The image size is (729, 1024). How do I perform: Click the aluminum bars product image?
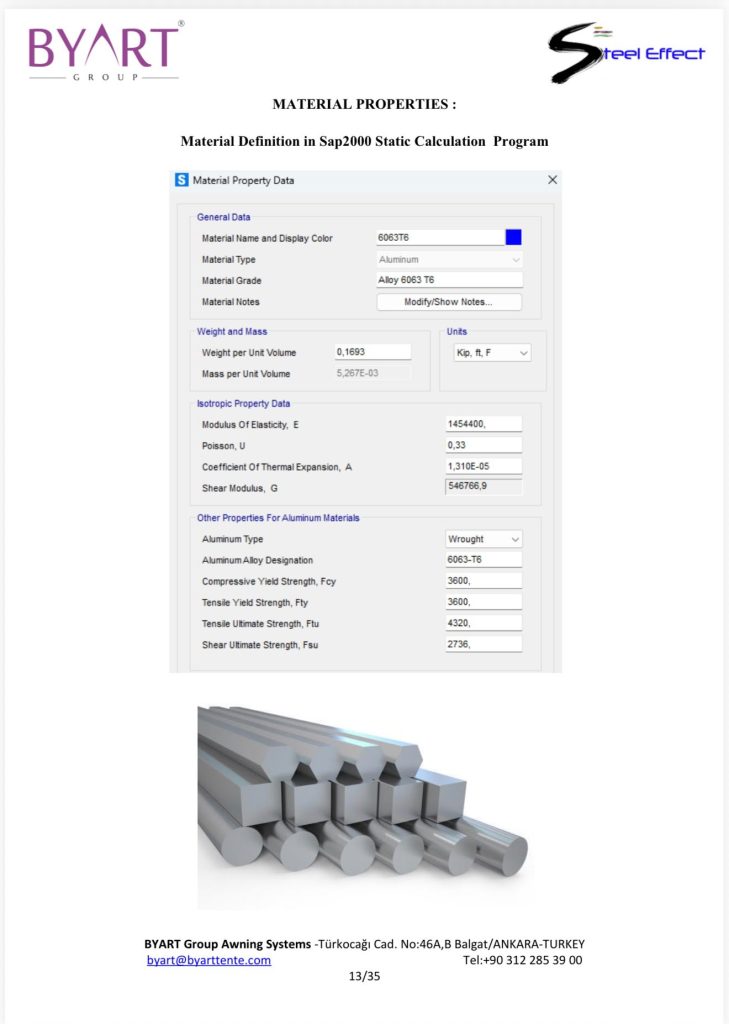[364, 807]
